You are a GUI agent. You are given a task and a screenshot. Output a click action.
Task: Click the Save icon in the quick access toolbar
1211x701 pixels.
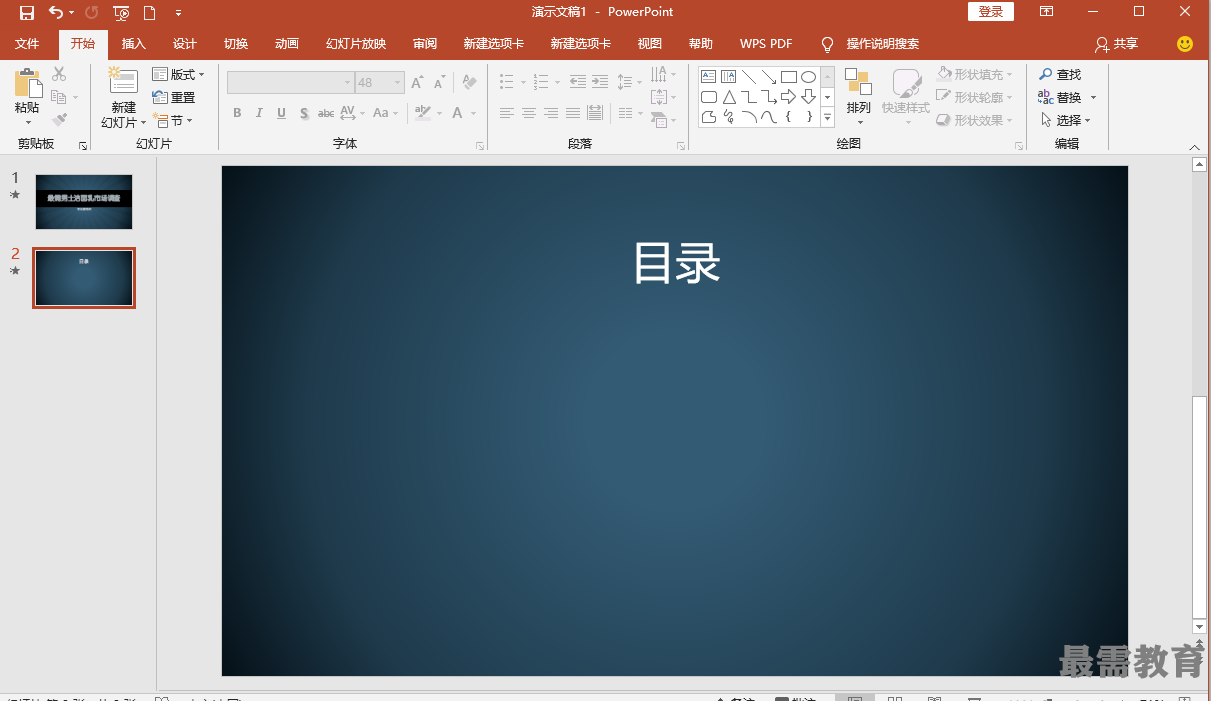27,13
